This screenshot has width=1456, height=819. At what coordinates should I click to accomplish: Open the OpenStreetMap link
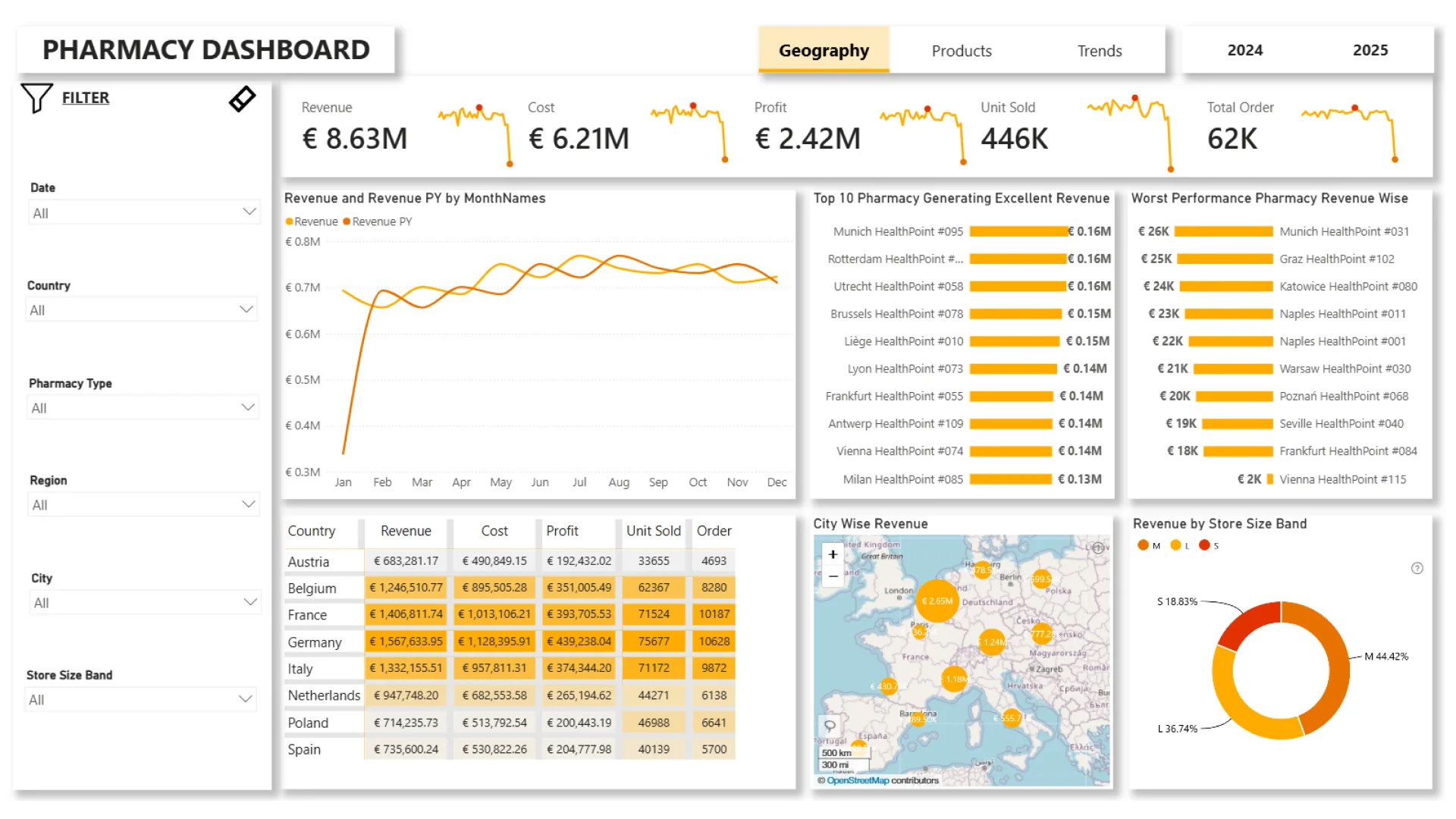[857, 780]
